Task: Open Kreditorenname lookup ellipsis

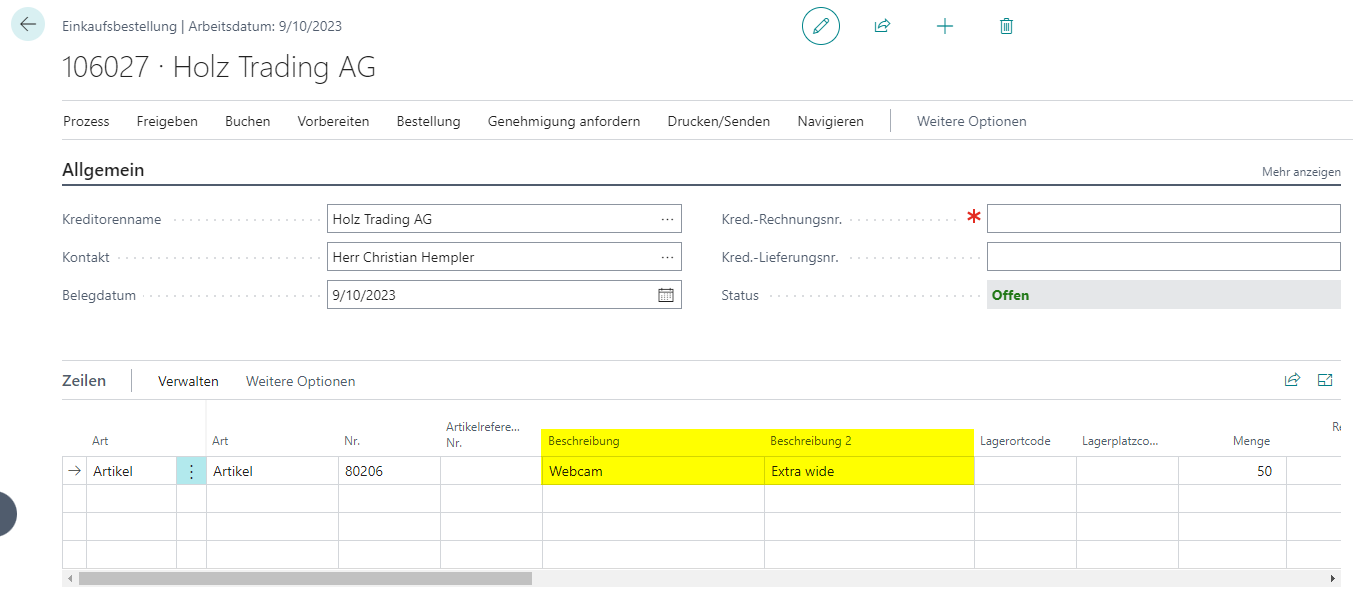Action: point(667,219)
